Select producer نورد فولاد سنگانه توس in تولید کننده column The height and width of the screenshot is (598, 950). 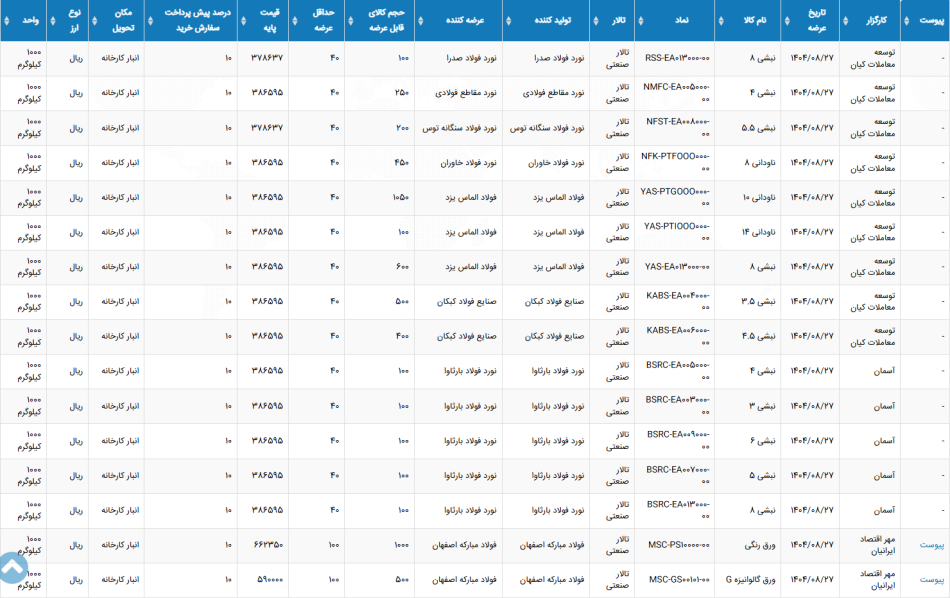click(x=547, y=128)
